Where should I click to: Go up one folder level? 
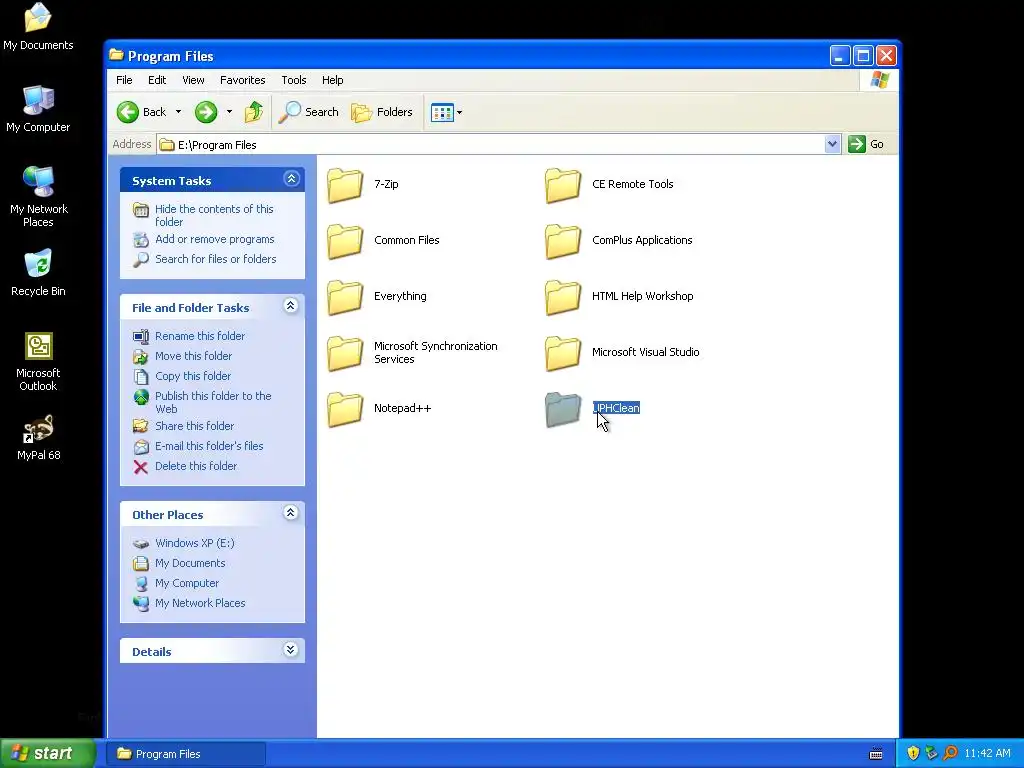(254, 112)
